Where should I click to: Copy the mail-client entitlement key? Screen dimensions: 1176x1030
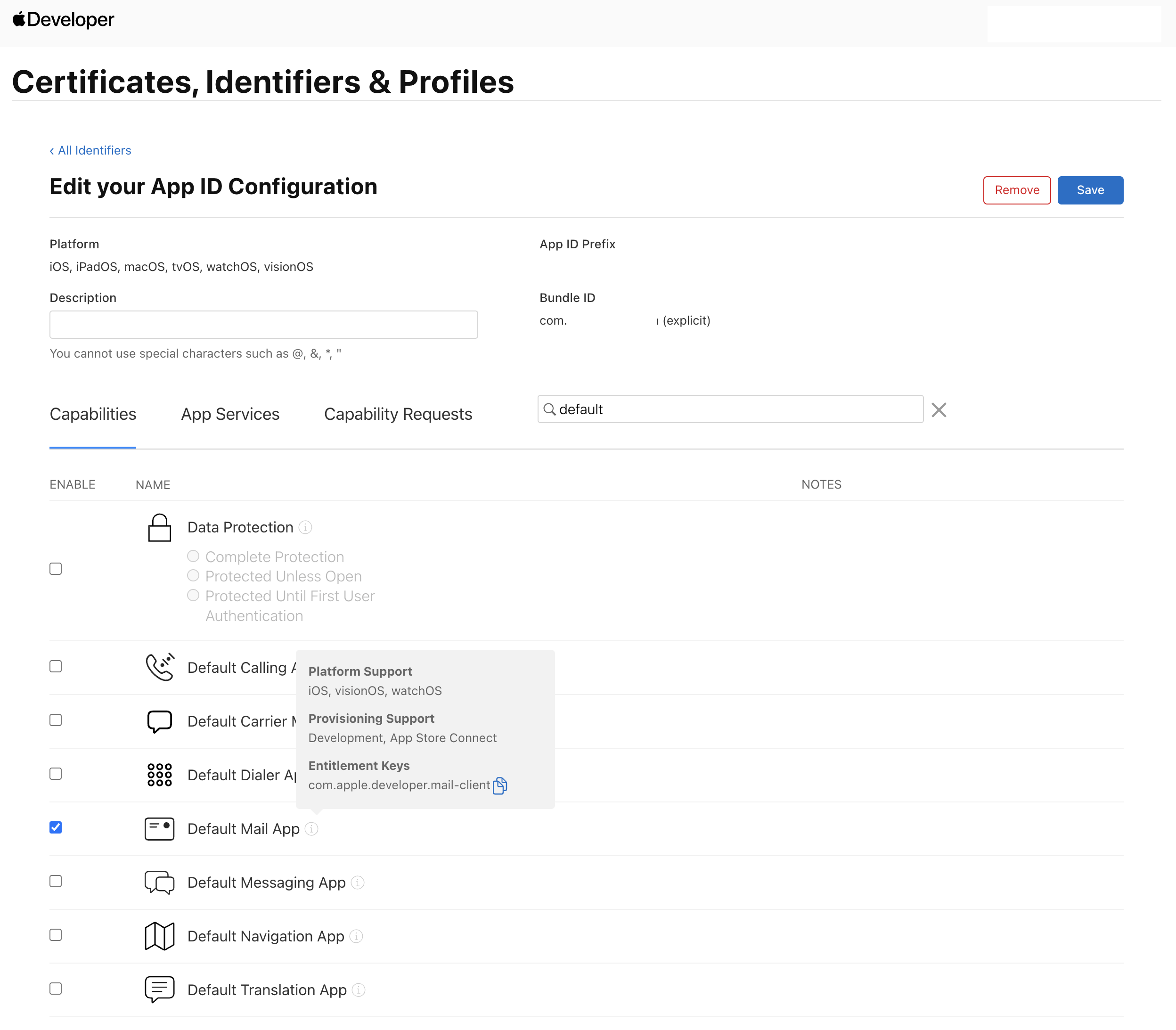pyautogui.click(x=499, y=785)
